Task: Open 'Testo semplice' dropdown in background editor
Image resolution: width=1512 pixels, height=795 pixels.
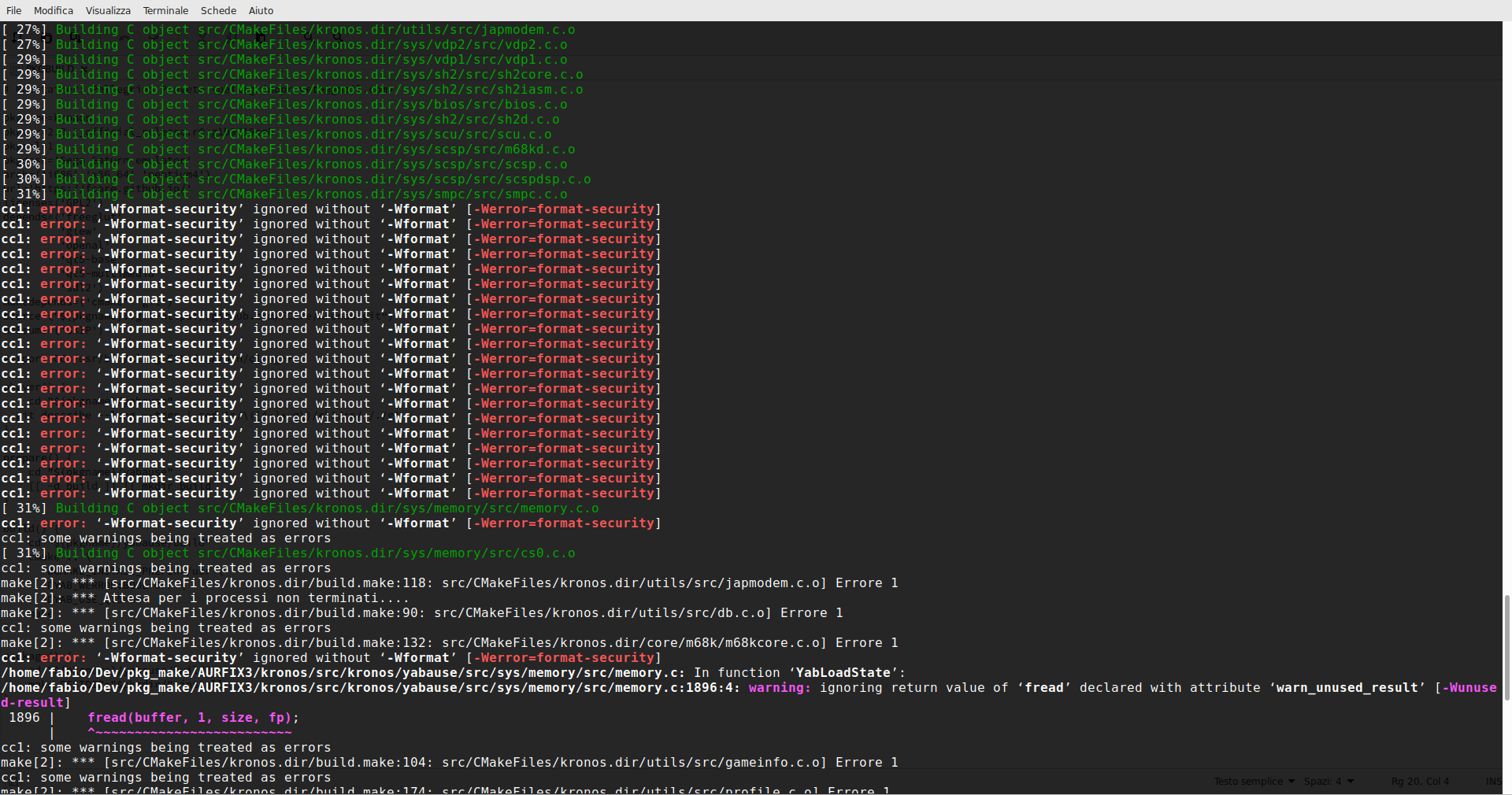Action: [x=1254, y=781]
